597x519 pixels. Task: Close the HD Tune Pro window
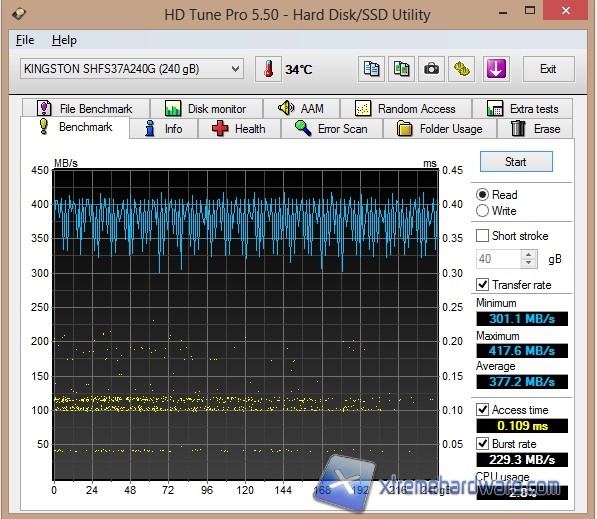566,11
